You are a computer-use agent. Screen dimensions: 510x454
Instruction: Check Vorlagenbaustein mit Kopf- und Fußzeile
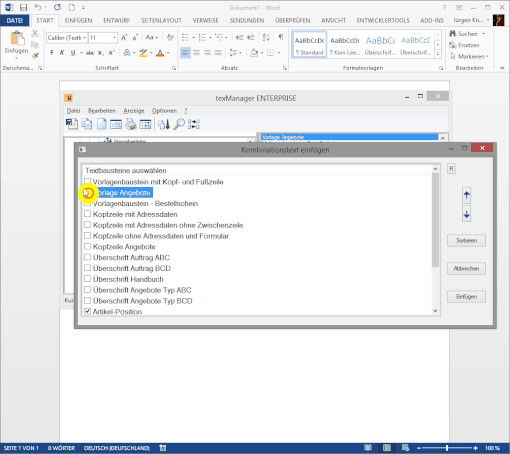[87, 181]
